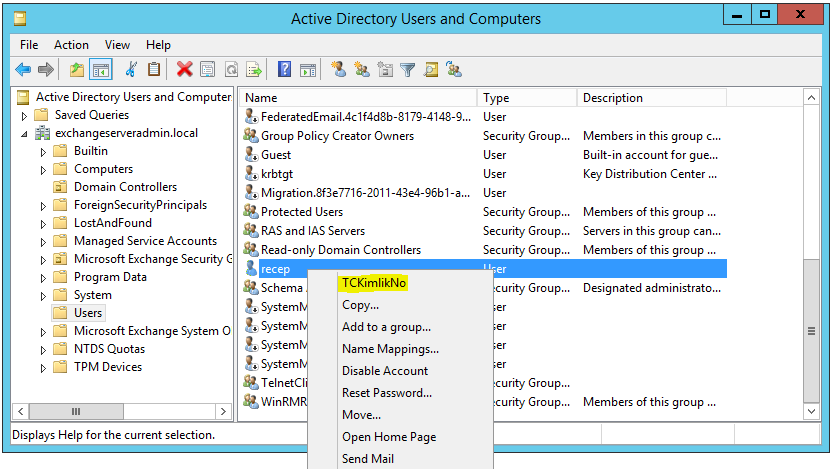Expand the System container
835x469 pixels.
(43, 296)
